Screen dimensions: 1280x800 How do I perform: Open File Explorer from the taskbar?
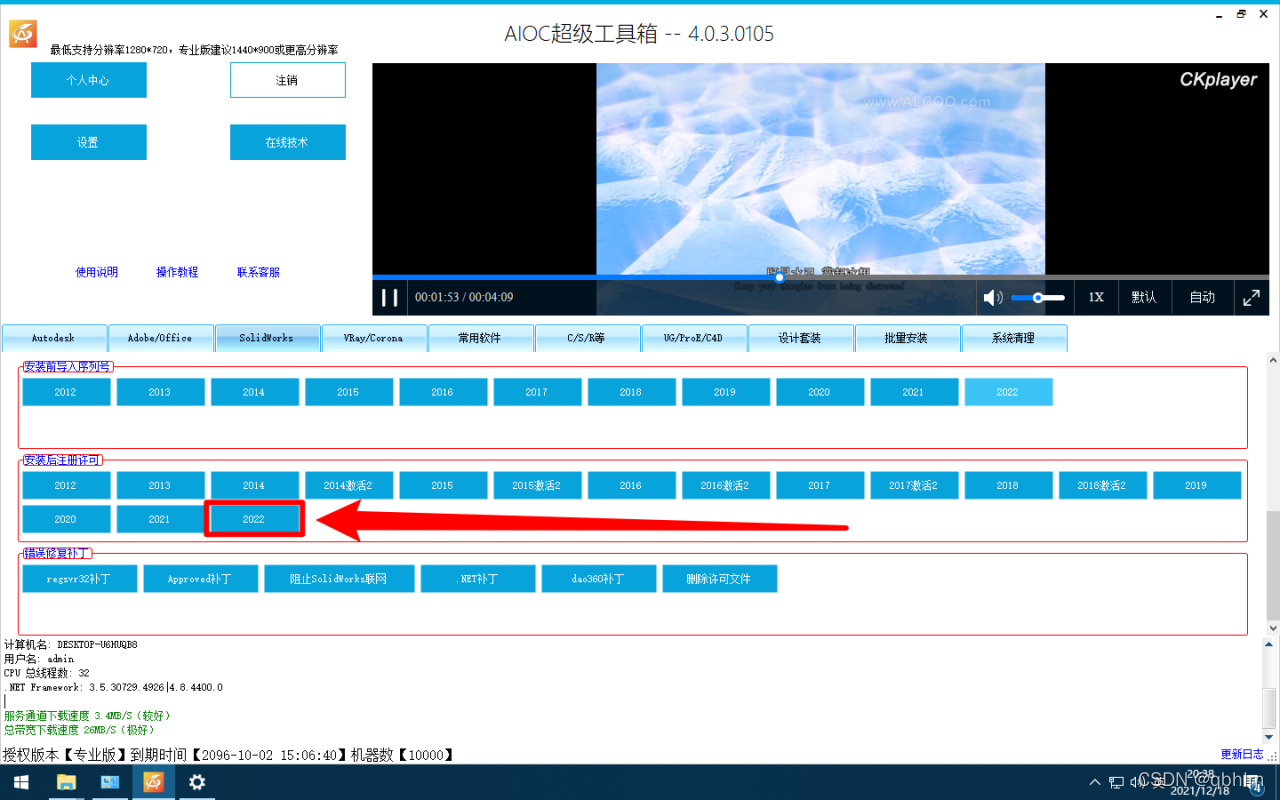(x=66, y=782)
